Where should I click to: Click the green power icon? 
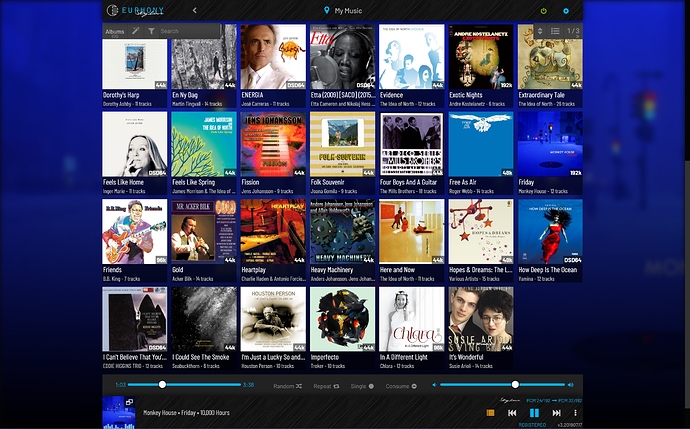543,11
